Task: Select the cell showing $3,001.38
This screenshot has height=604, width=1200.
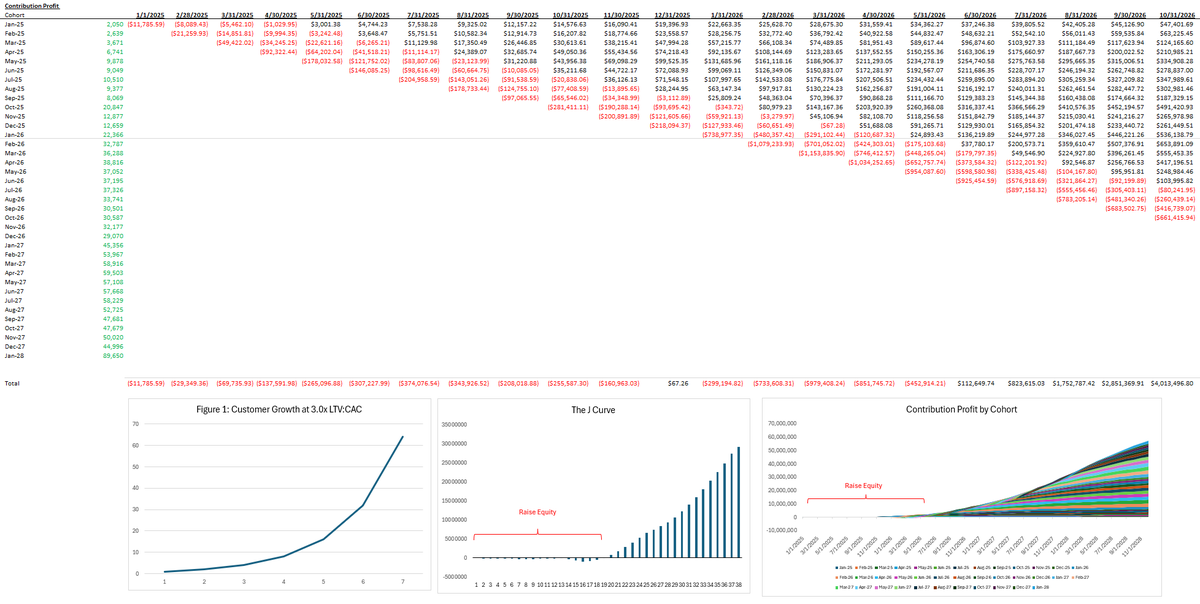Action: pyautogui.click(x=324, y=25)
